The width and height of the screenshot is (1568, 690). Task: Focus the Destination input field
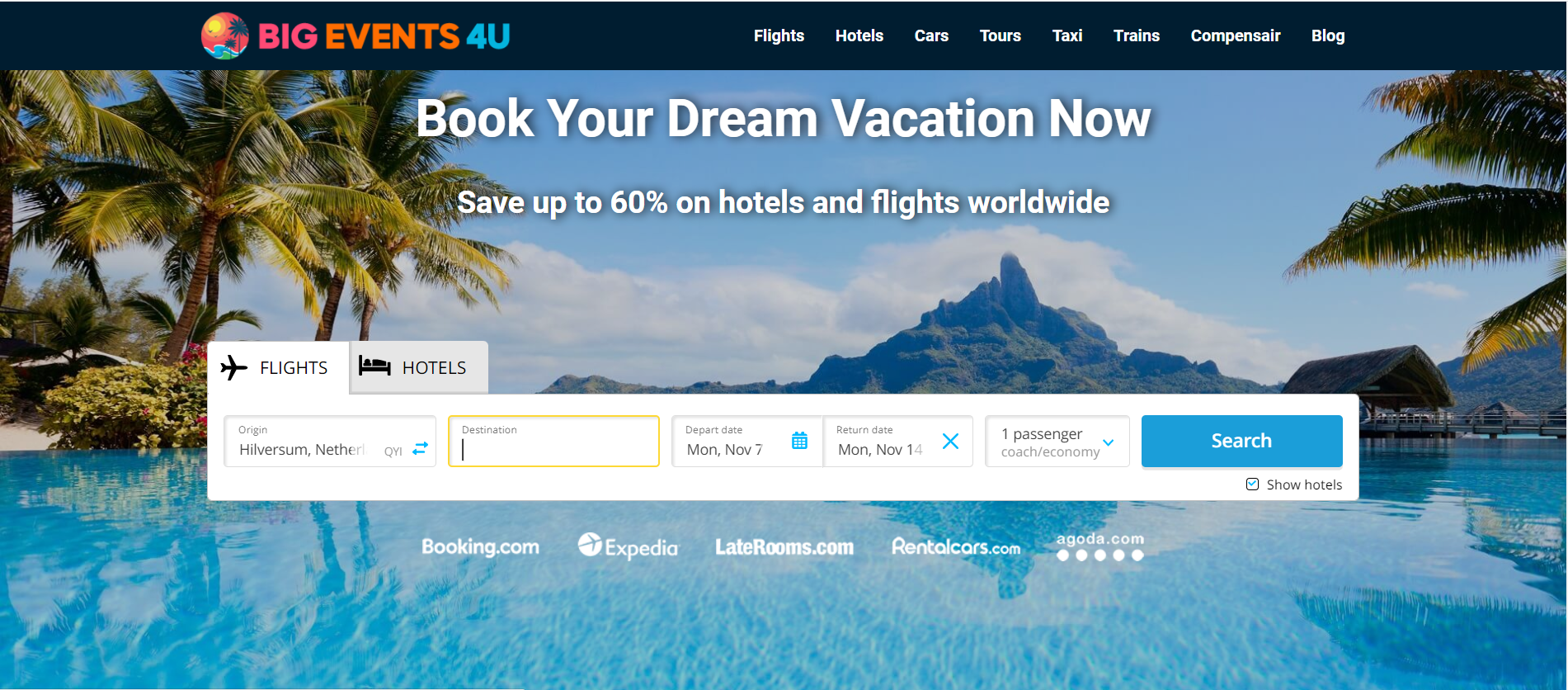(x=553, y=442)
